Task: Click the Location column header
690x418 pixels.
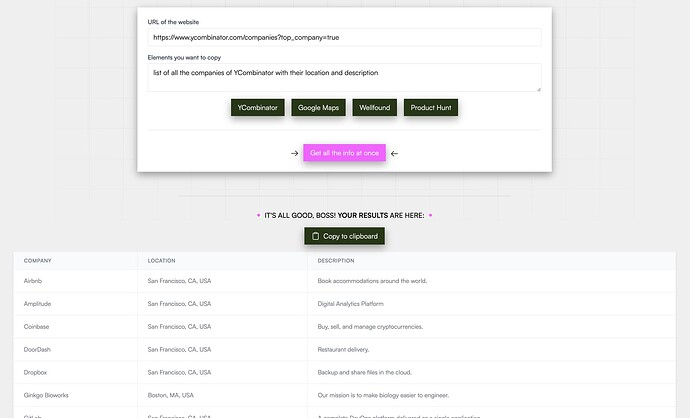Action: click(162, 261)
